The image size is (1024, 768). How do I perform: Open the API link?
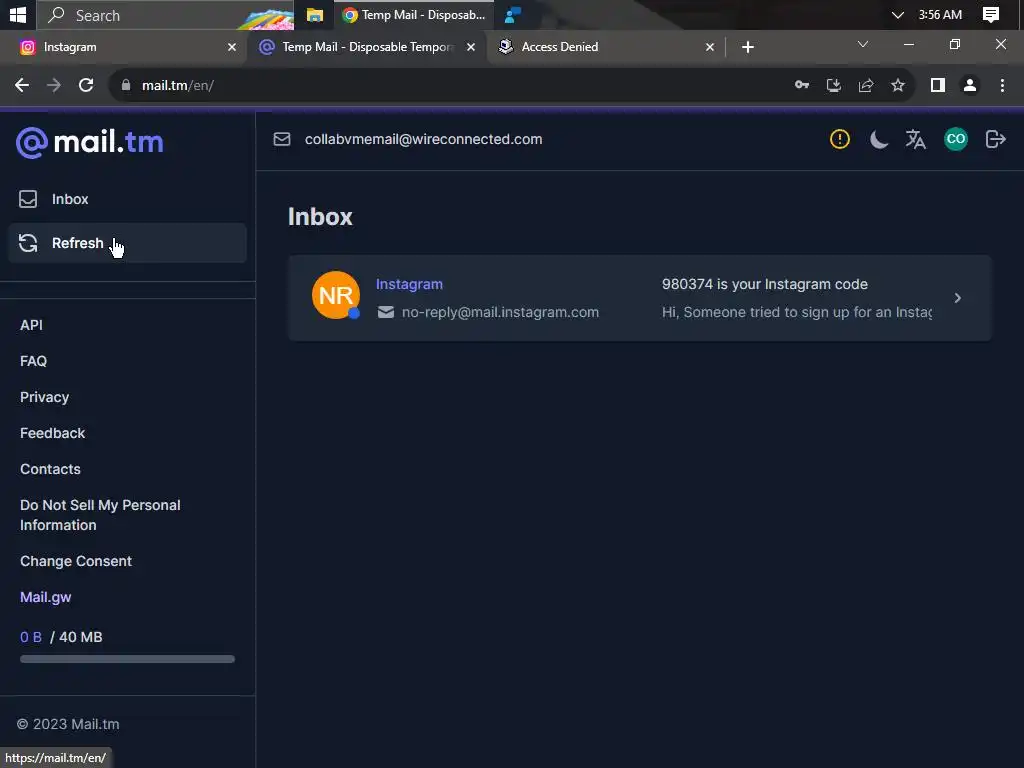click(31, 325)
